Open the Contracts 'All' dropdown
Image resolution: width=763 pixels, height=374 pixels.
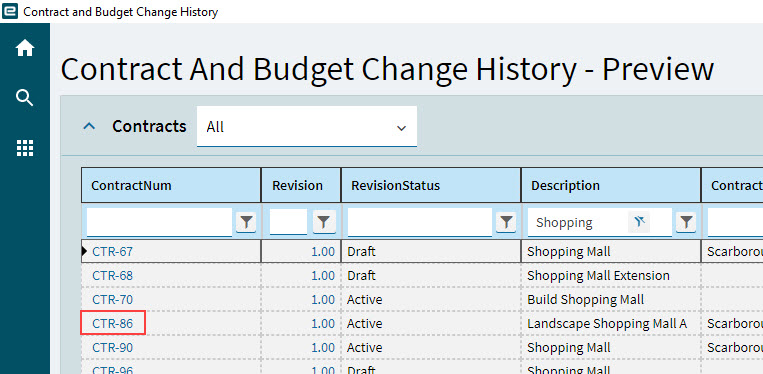pos(307,127)
